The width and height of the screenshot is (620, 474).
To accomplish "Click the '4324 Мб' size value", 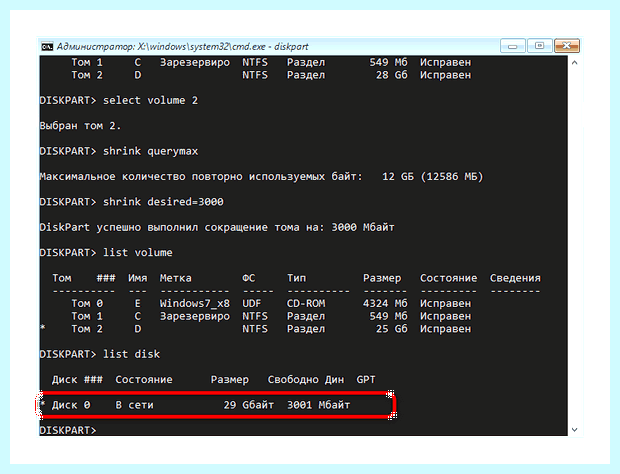I will point(385,304).
